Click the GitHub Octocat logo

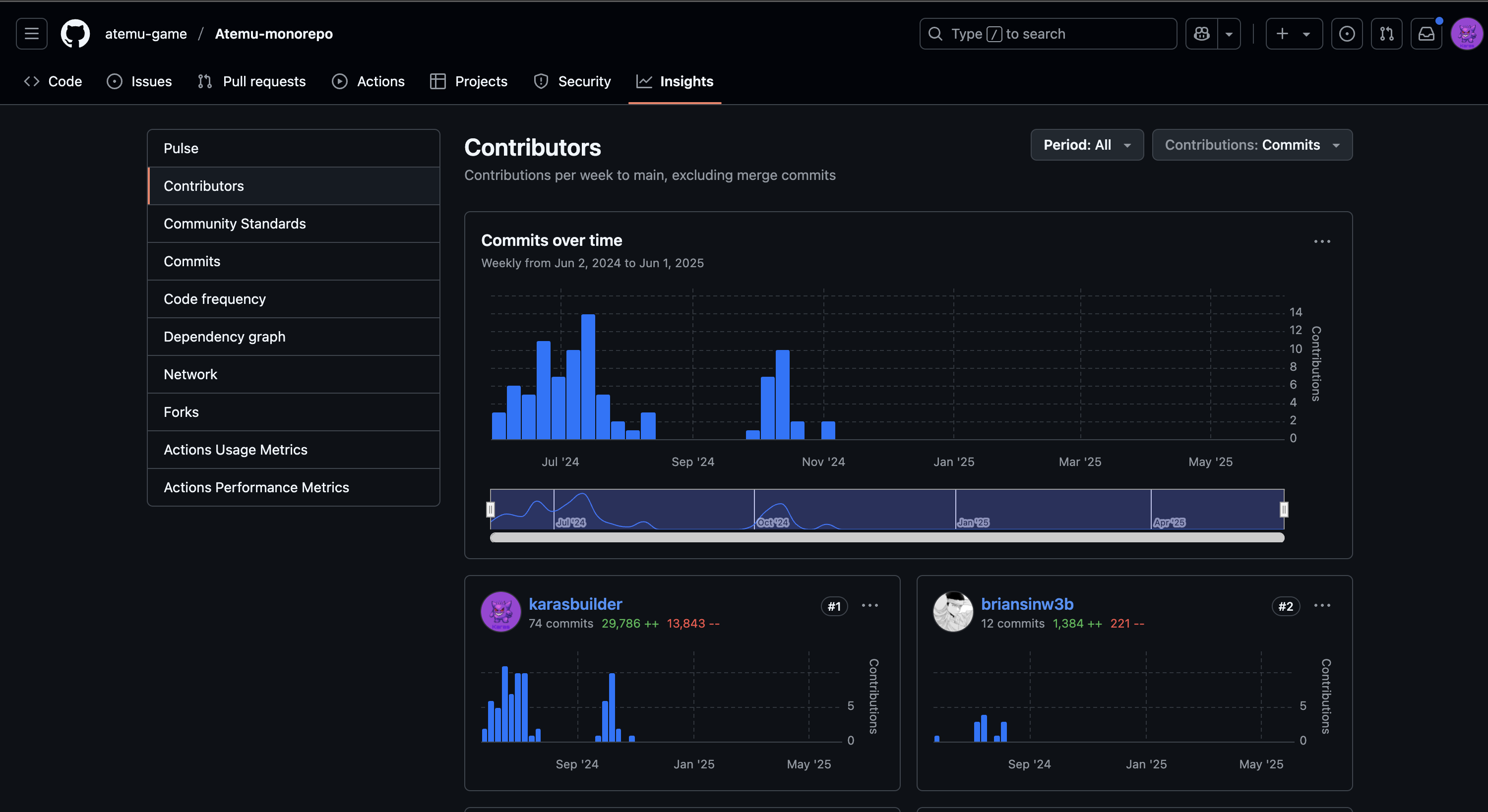point(75,34)
